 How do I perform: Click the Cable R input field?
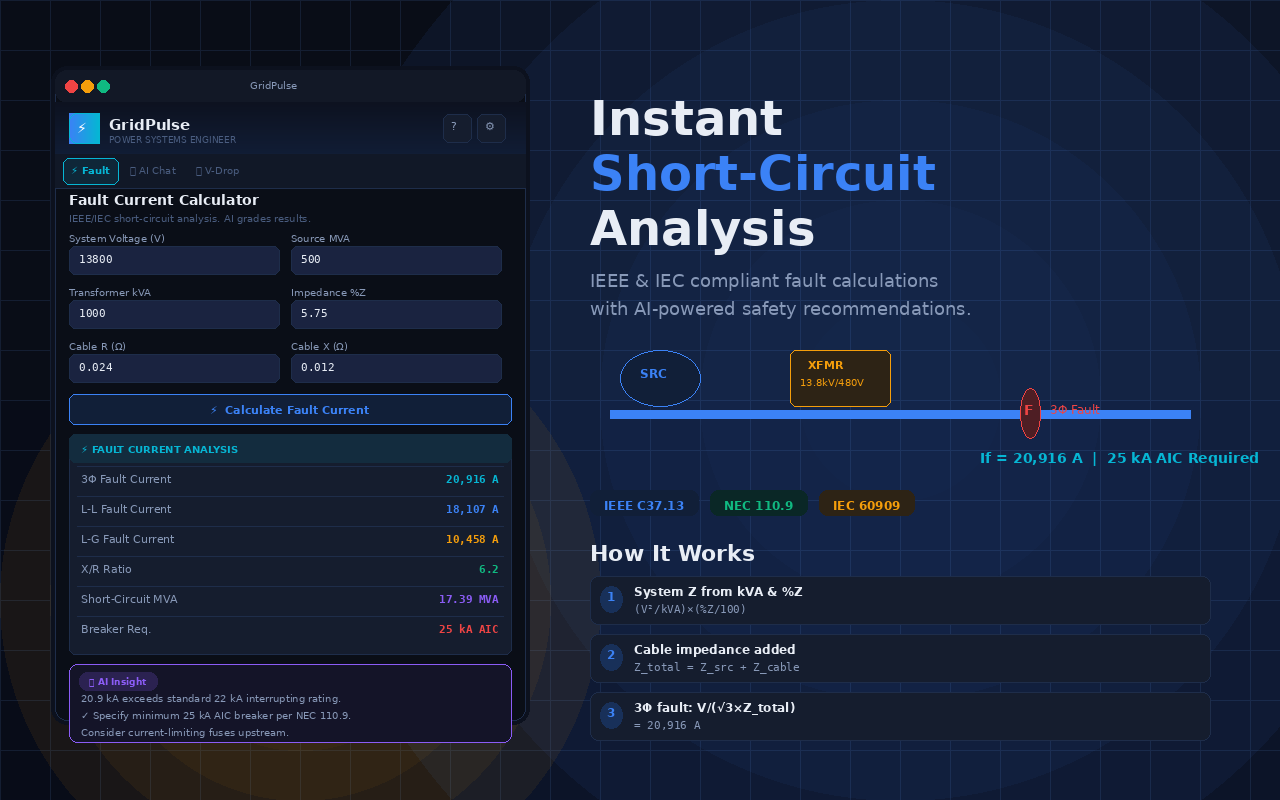(x=174, y=368)
